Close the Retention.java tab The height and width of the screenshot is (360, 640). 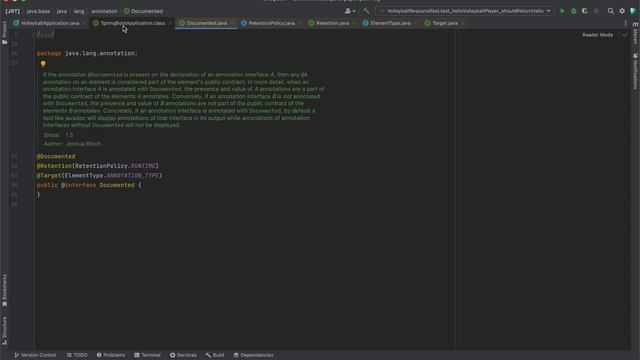(354, 23)
